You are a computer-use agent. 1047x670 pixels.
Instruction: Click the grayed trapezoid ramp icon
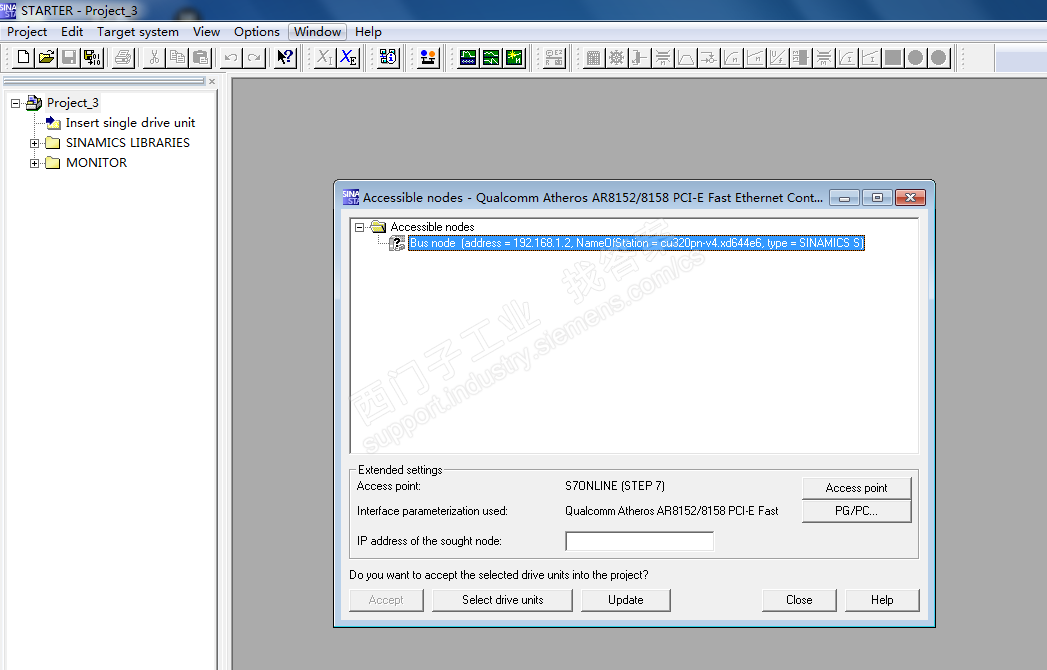pos(686,58)
